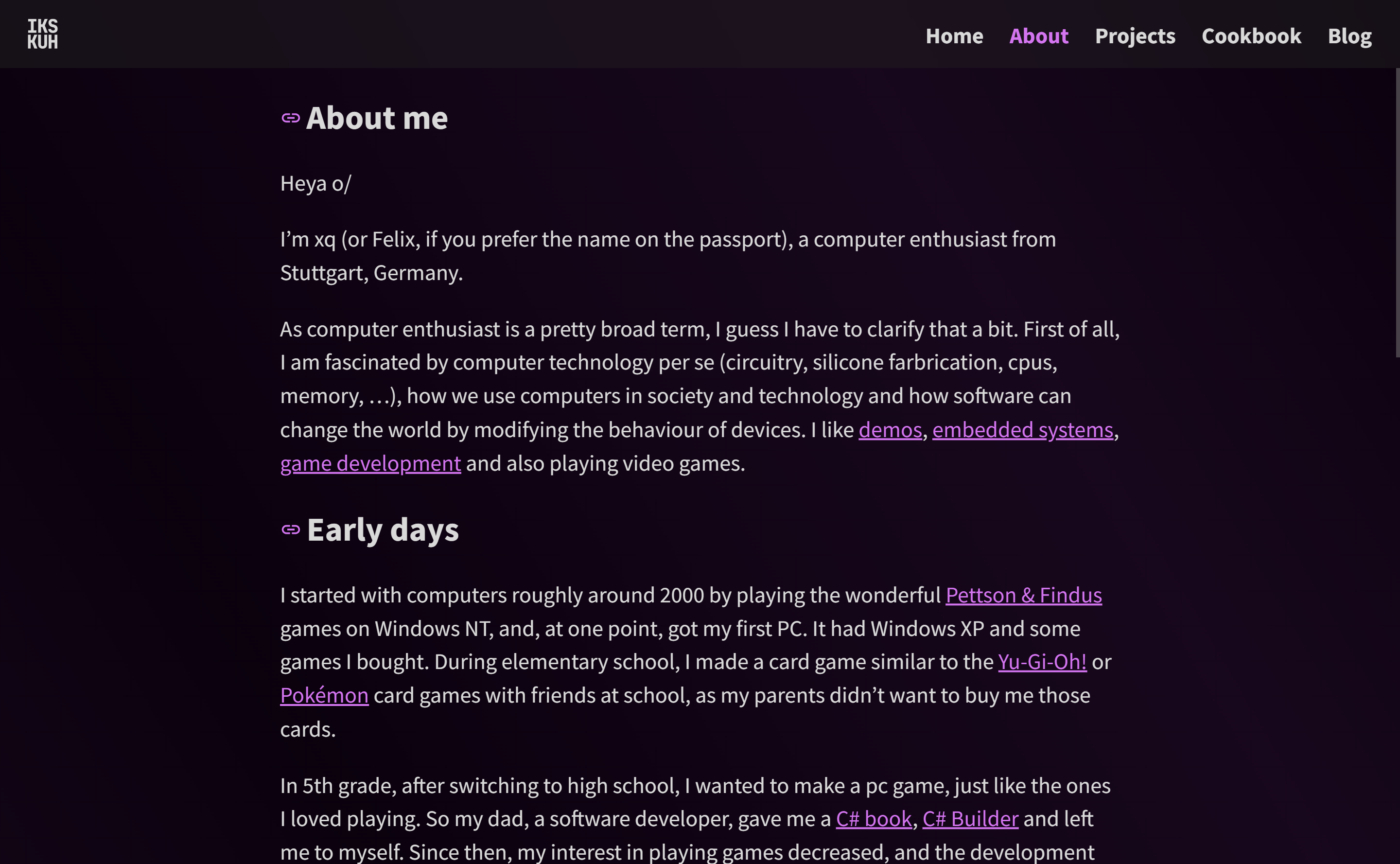This screenshot has width=1400, height=864.
Task: Click the 'C# Builder' hyperlink
Action: 969,819
